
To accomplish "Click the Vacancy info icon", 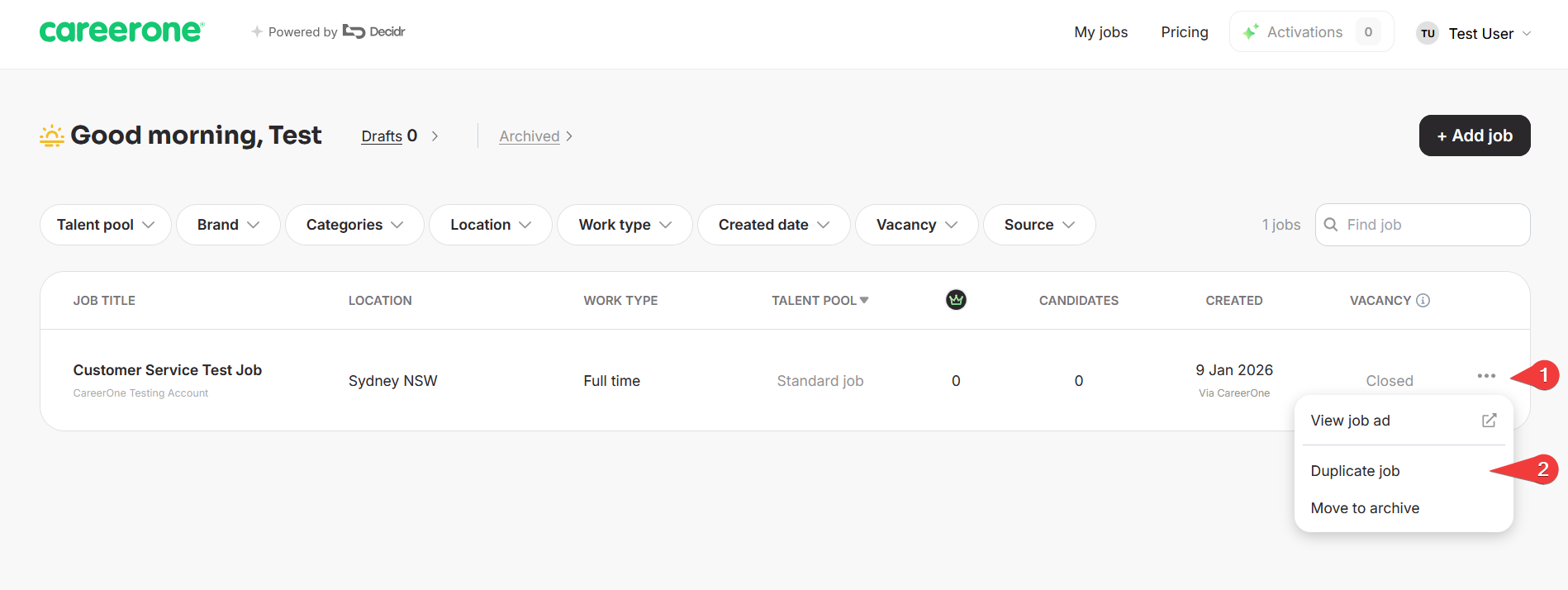I will click(1423, 301).
